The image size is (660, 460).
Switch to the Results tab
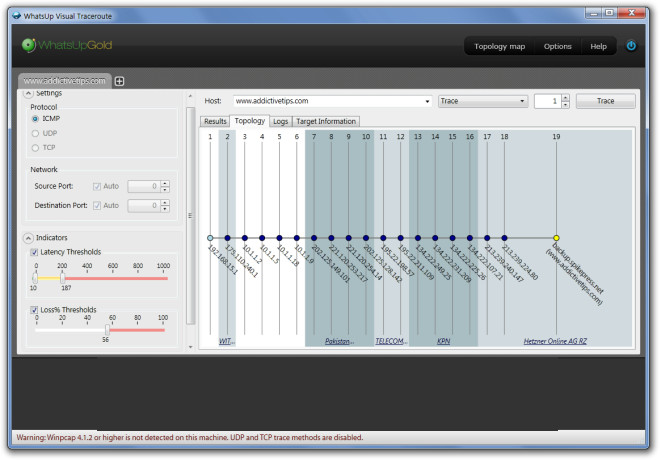coord(215,121)
